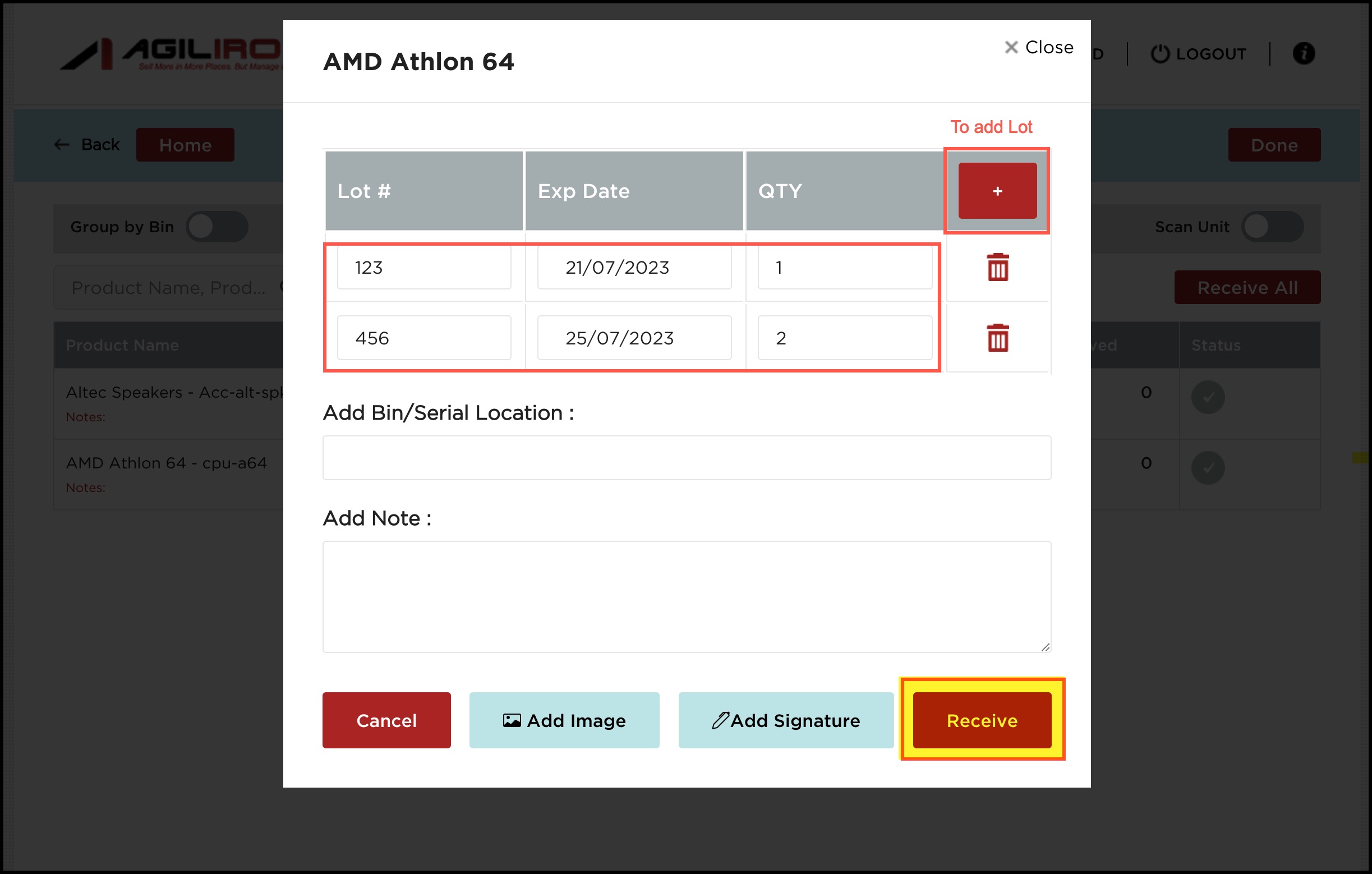Delete lot 123 with trash icon
This screenshot has height=874, width=1372.
pos(997,267)
